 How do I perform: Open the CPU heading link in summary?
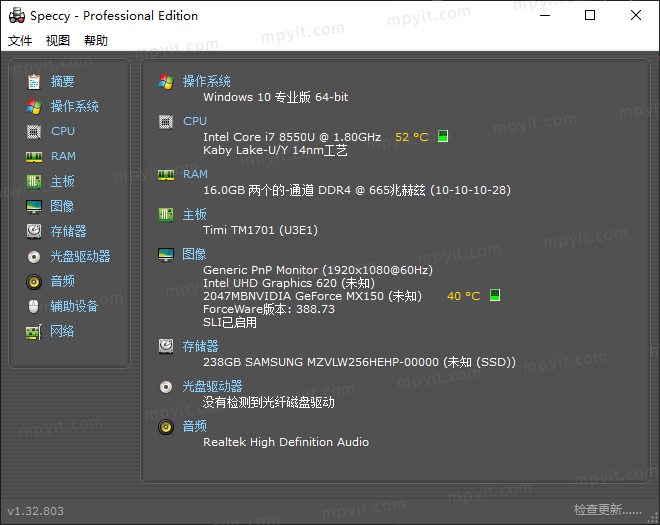pyautogui.click(x=195, y=121)
